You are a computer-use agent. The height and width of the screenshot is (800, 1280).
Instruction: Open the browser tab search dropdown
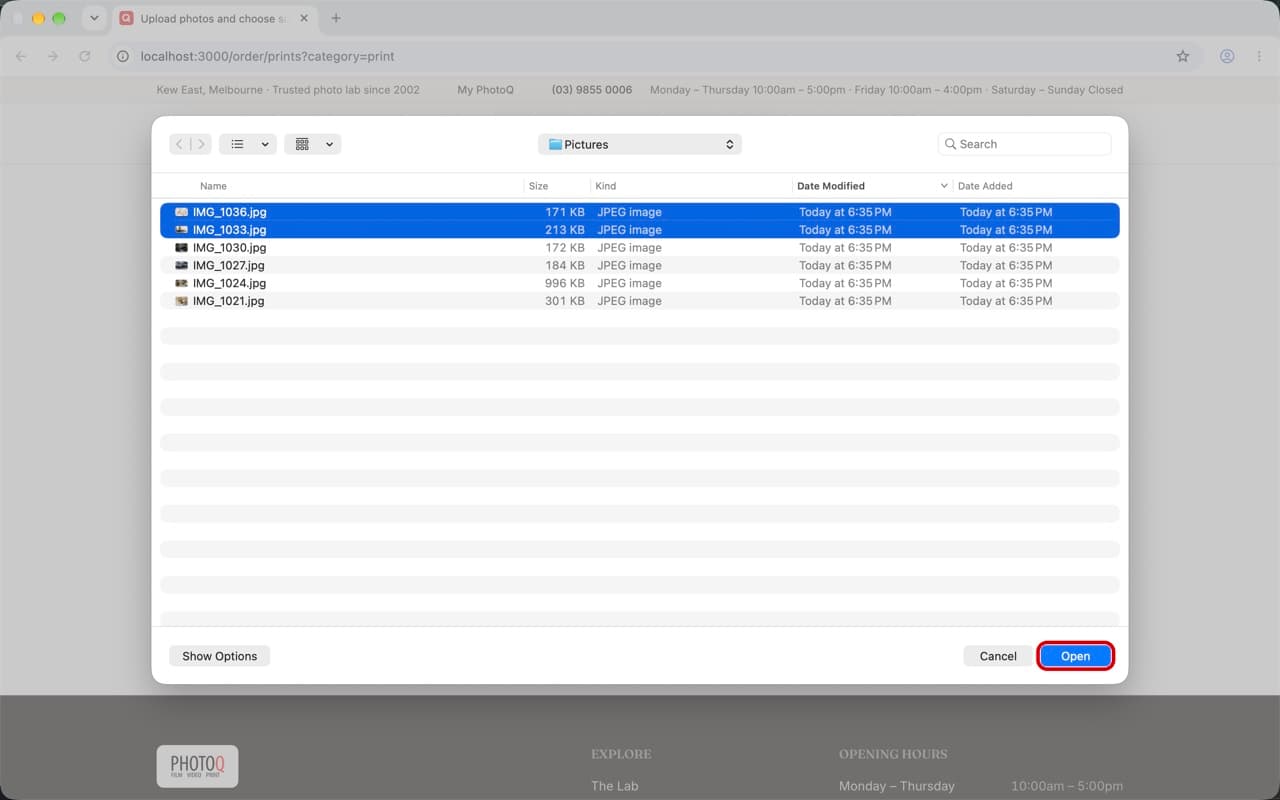pos(94,18)
